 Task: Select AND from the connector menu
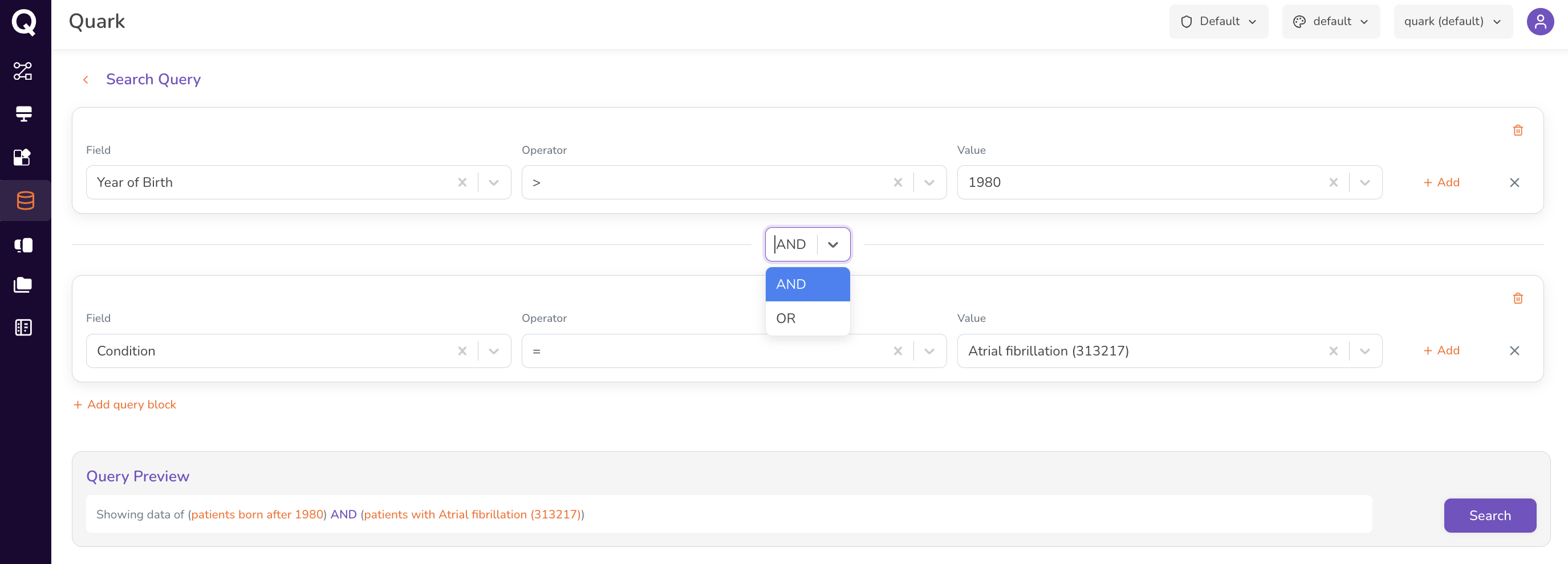point(807,284)
